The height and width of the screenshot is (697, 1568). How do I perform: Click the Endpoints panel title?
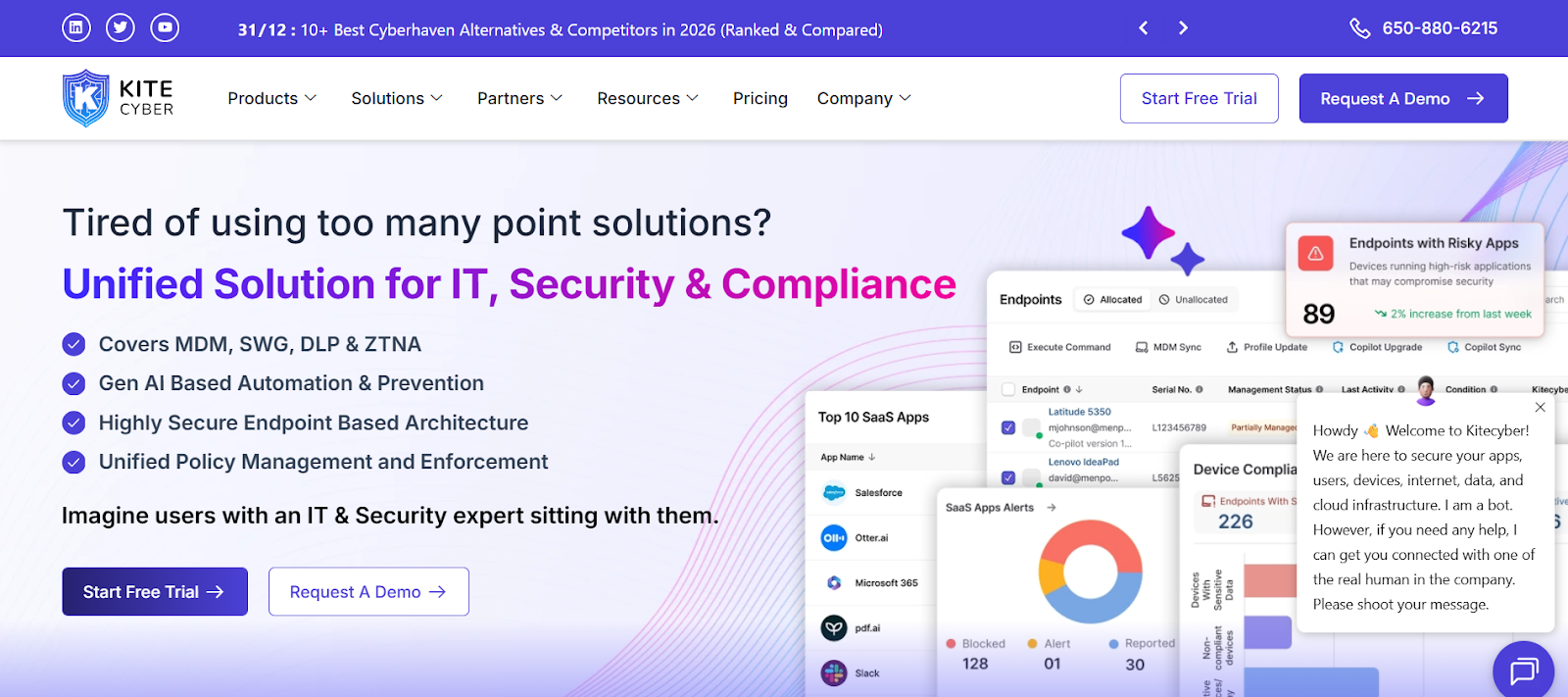point(1030,300)
